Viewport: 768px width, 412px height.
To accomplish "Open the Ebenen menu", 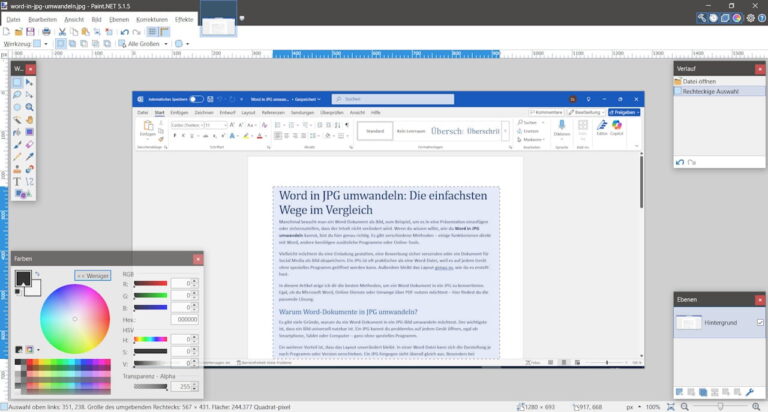I will tap(119, 20).
